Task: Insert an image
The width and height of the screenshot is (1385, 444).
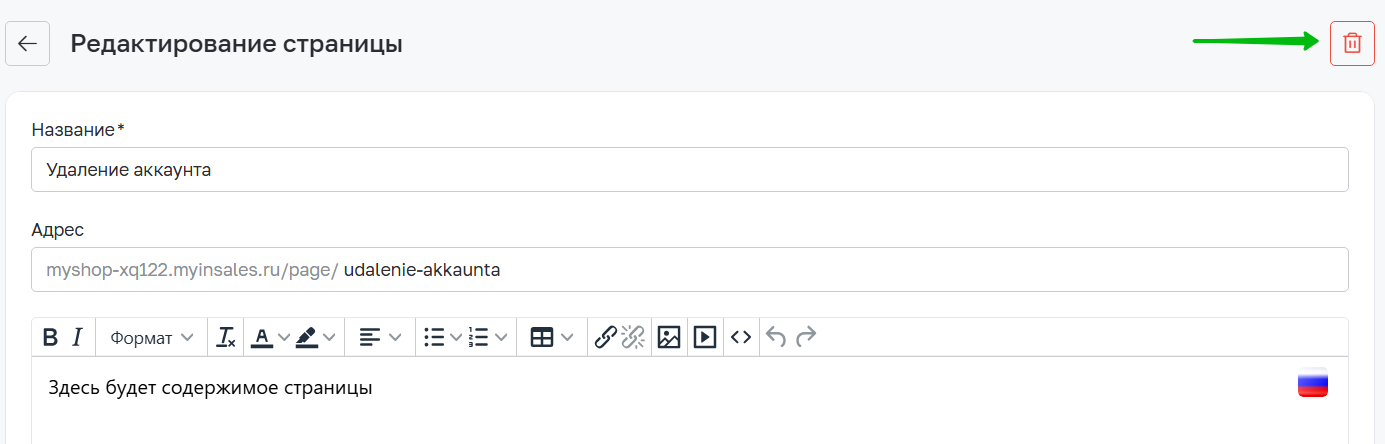Action: point(669,337)
